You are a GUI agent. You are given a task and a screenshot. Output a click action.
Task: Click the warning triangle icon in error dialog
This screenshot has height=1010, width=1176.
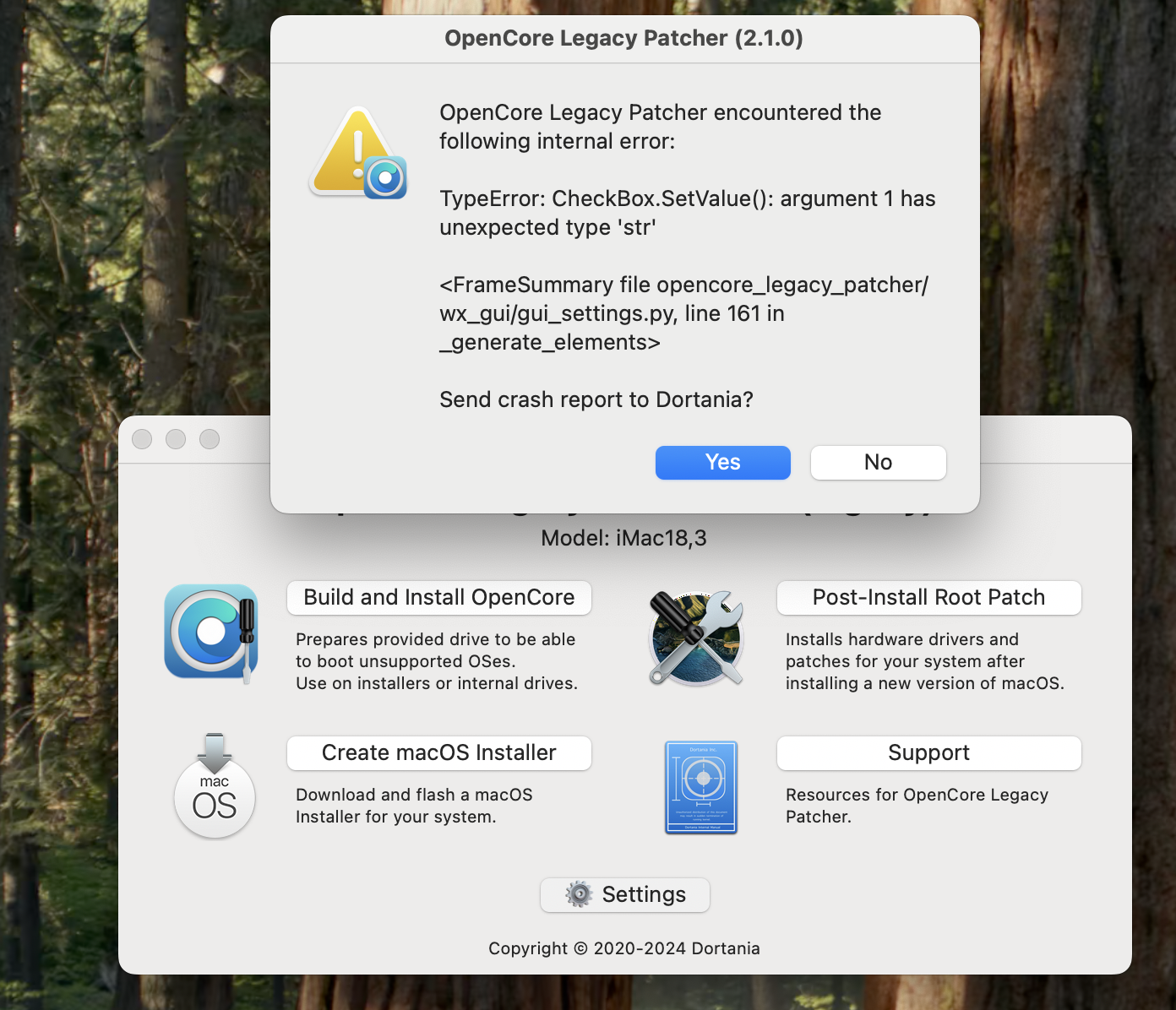[358, 153]
